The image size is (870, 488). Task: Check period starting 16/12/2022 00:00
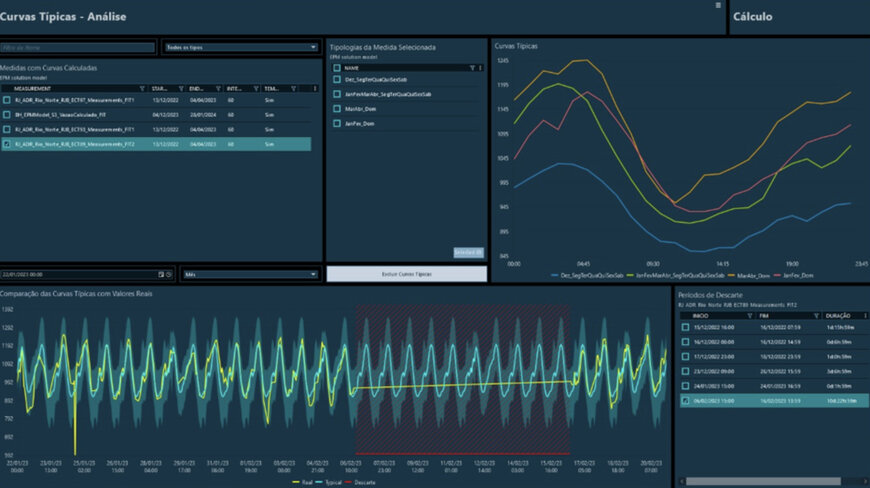tap(686, 342)
